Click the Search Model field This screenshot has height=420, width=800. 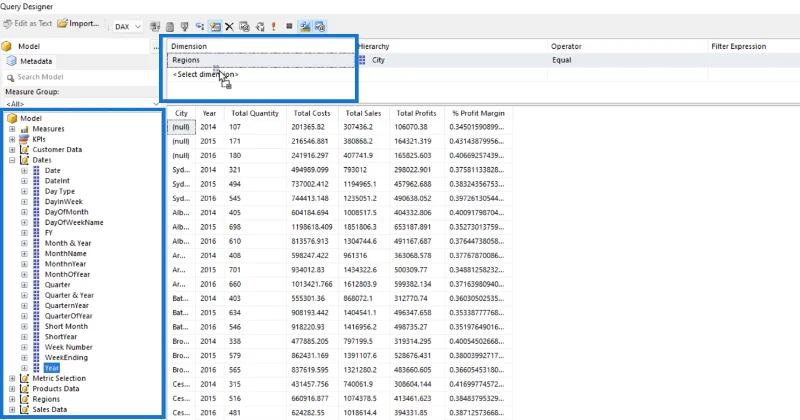[x=82, y=77]
